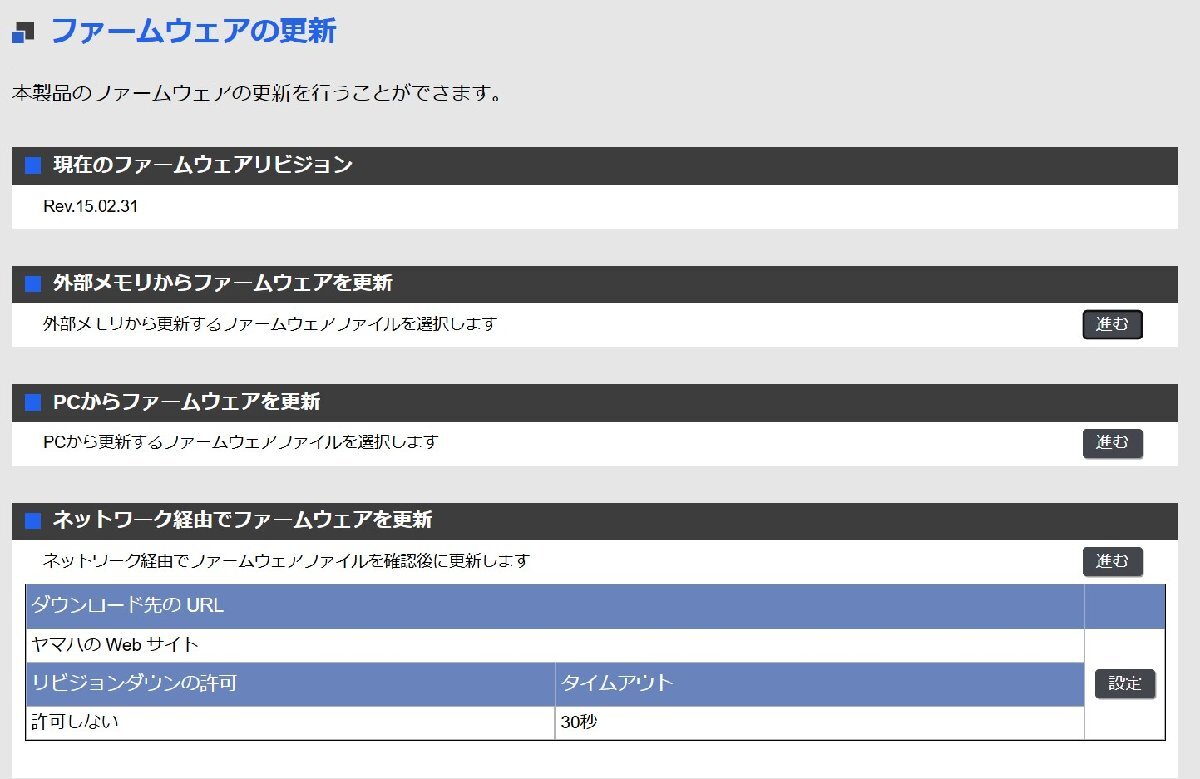Image resolution: width=1200 pixels, height=779 pixels.
Task: Select the 30秒 timeout value
Action: pos(820,722)
